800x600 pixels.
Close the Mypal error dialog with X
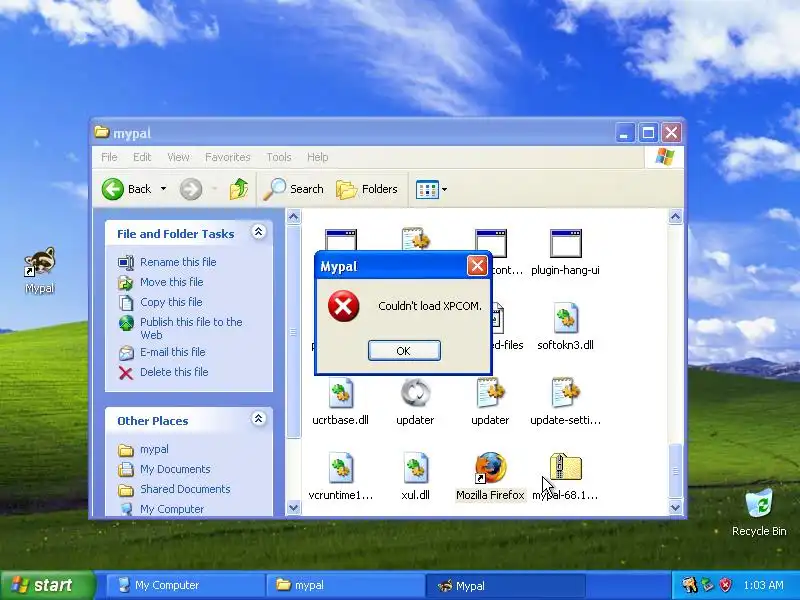[x=477, y=266]
